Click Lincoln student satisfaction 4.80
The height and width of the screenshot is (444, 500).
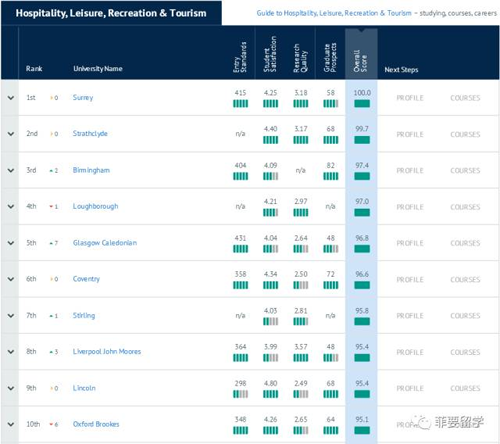click(x=270, y=384)
